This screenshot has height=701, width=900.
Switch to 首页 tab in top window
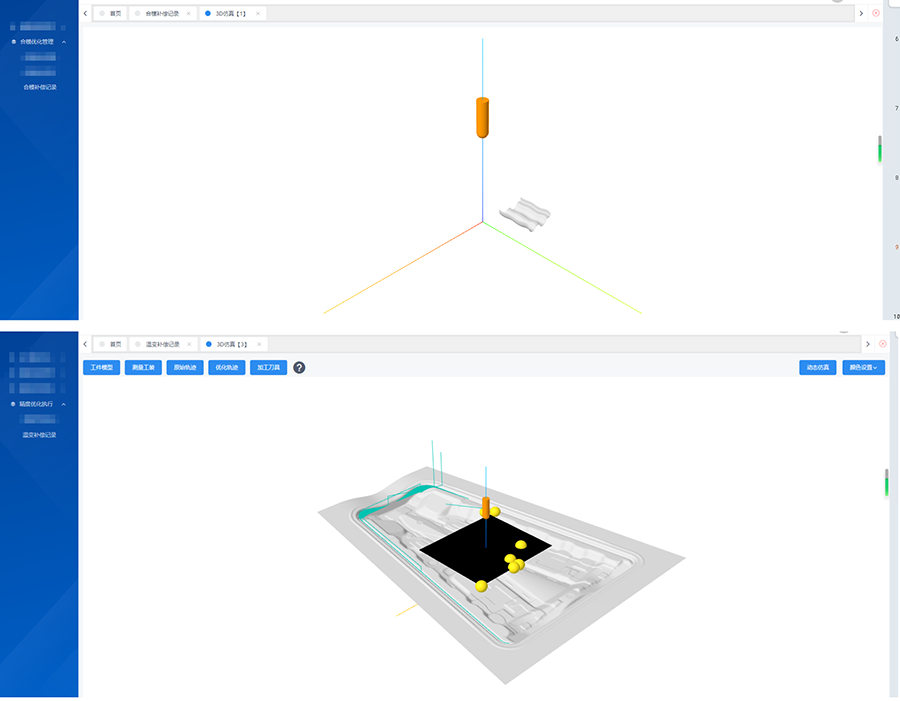click(110, 13)
